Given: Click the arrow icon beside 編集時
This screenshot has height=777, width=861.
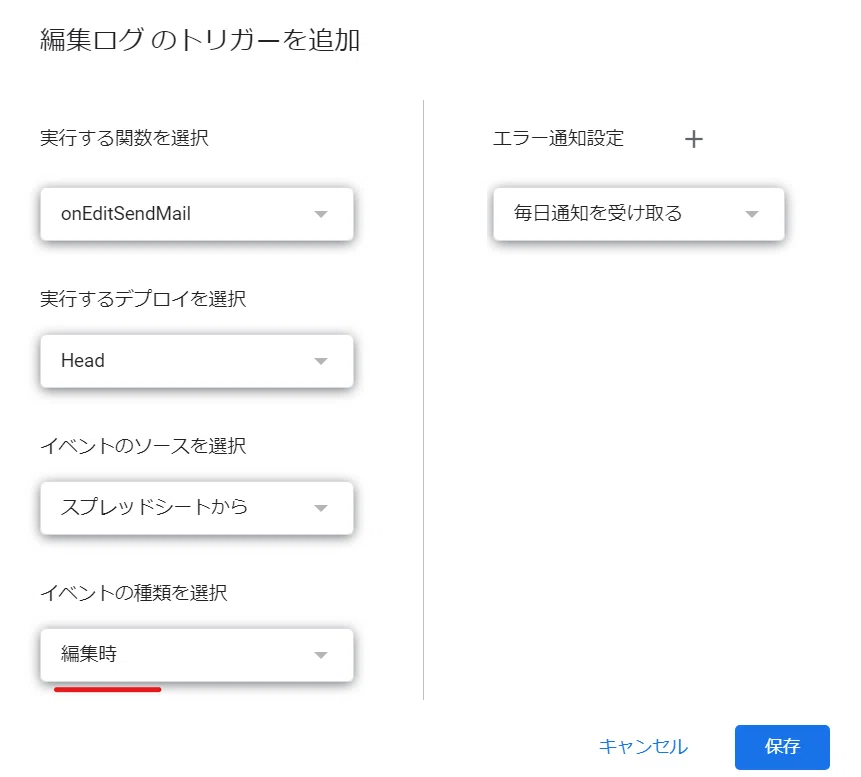Looking at the screenshot, I should tap(321, 655).
